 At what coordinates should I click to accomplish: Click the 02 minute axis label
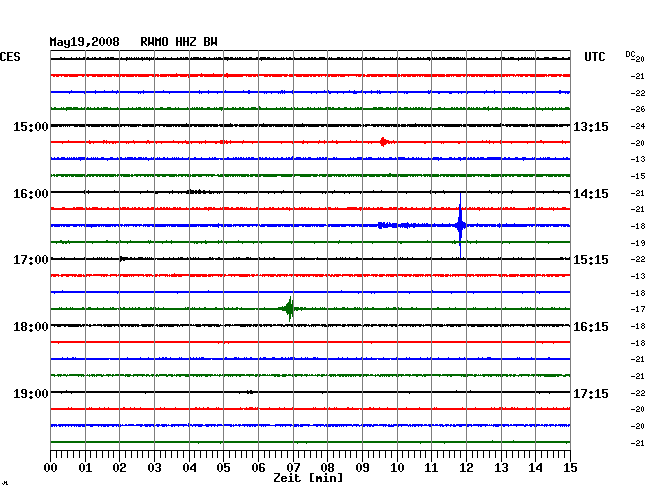coord(119,468)
